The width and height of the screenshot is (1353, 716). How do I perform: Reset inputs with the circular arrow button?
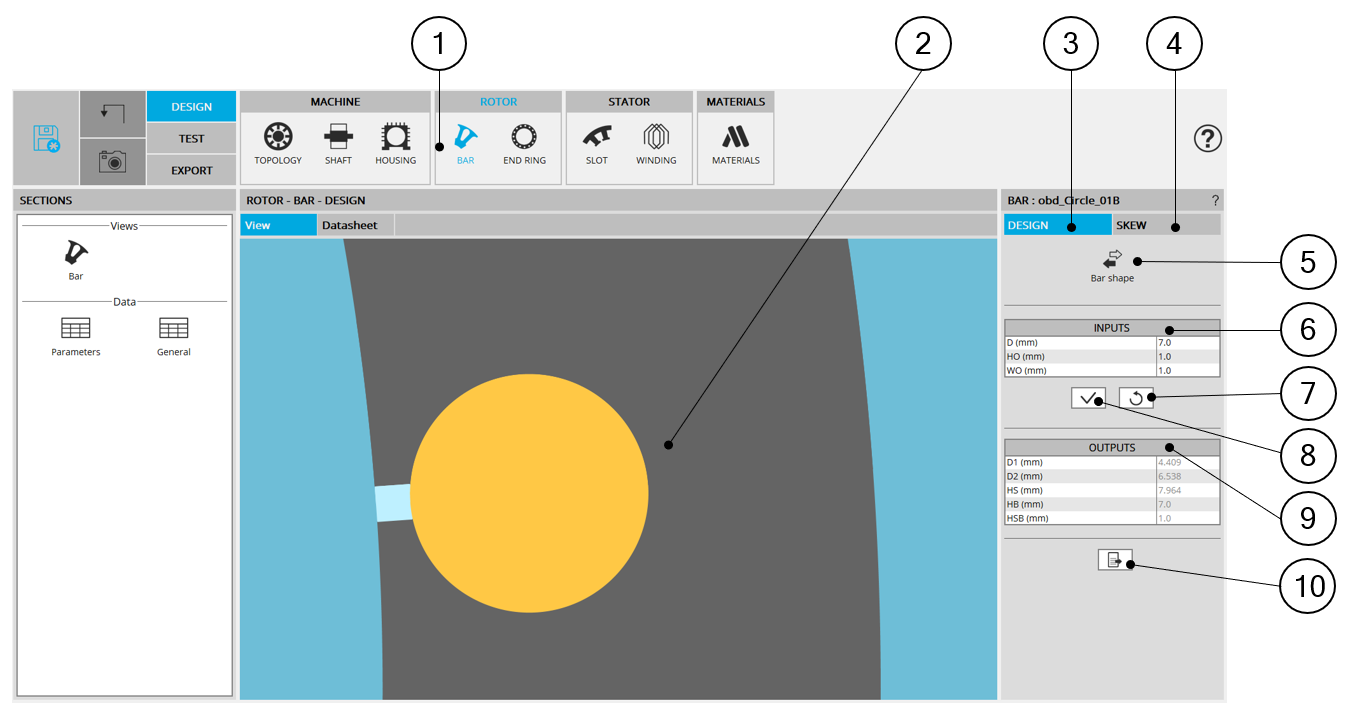tap(1136, 398)
